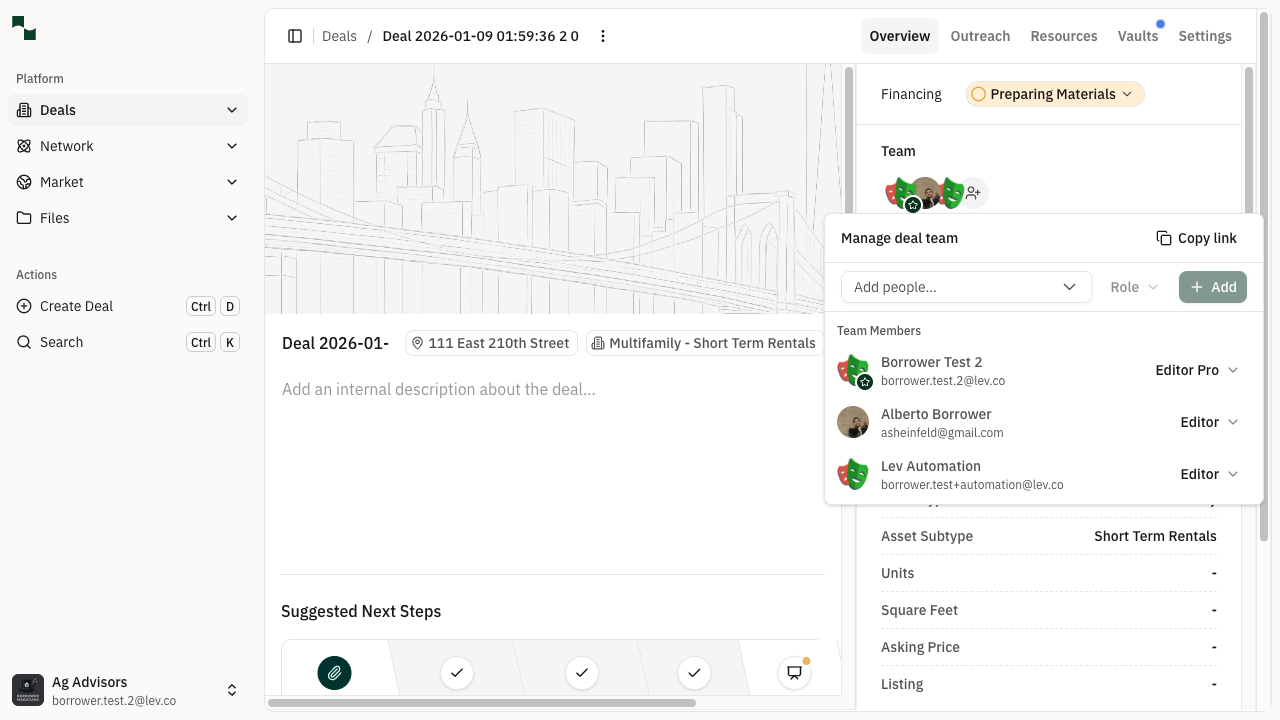Change Alberto Borrower's Editor role dropdown
1280x720 pixels.
pos(1208,422)
